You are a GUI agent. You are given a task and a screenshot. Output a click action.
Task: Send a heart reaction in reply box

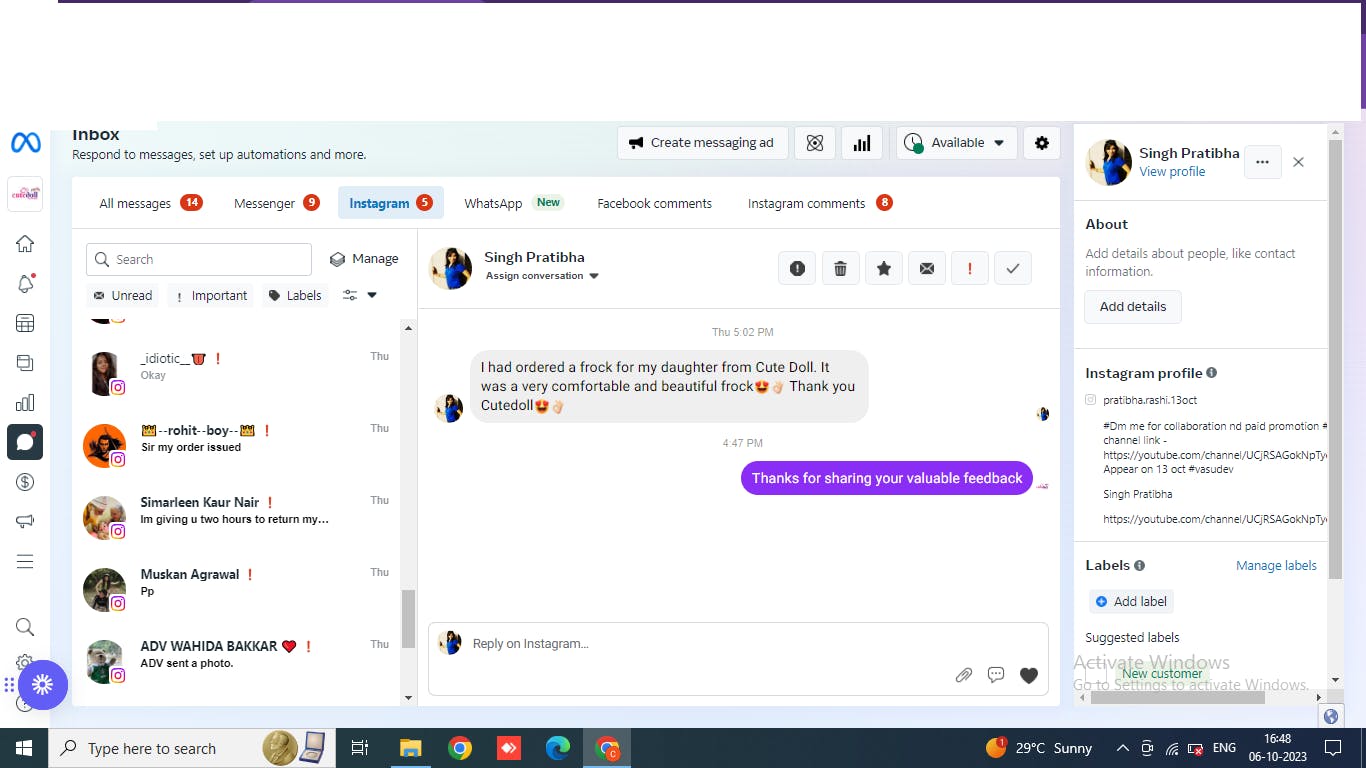(x=1028, y=675)
